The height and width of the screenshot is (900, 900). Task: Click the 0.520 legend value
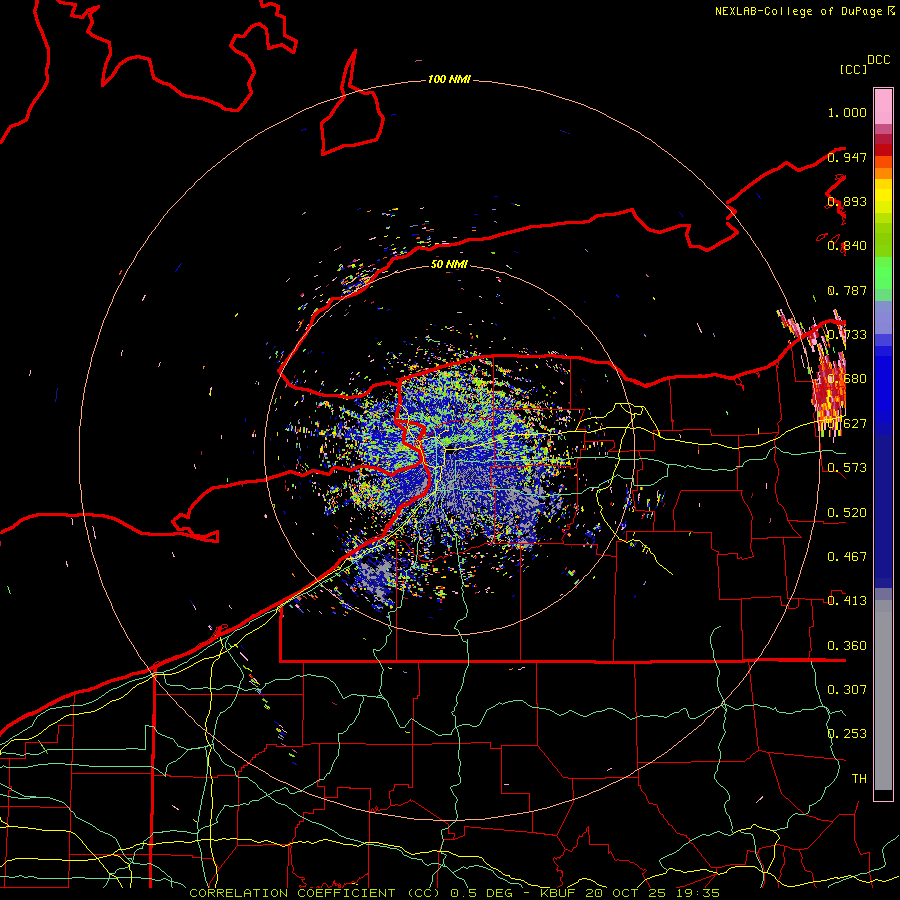coord(847,513)
